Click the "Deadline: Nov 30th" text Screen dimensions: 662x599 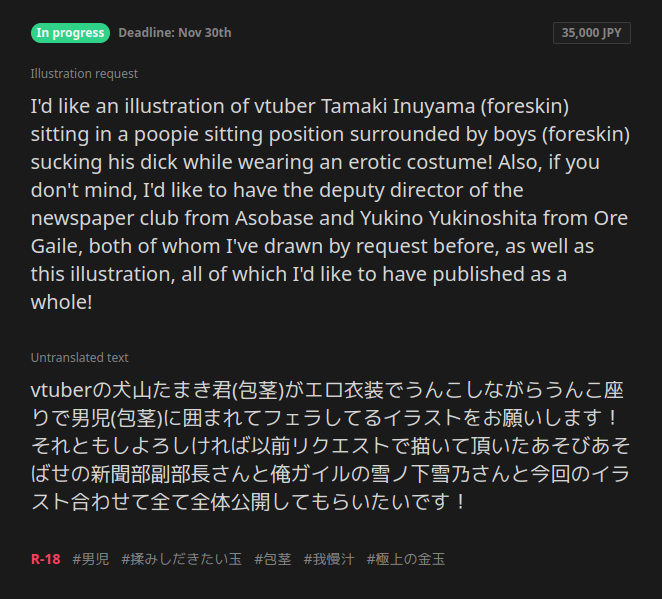[174, 33]
